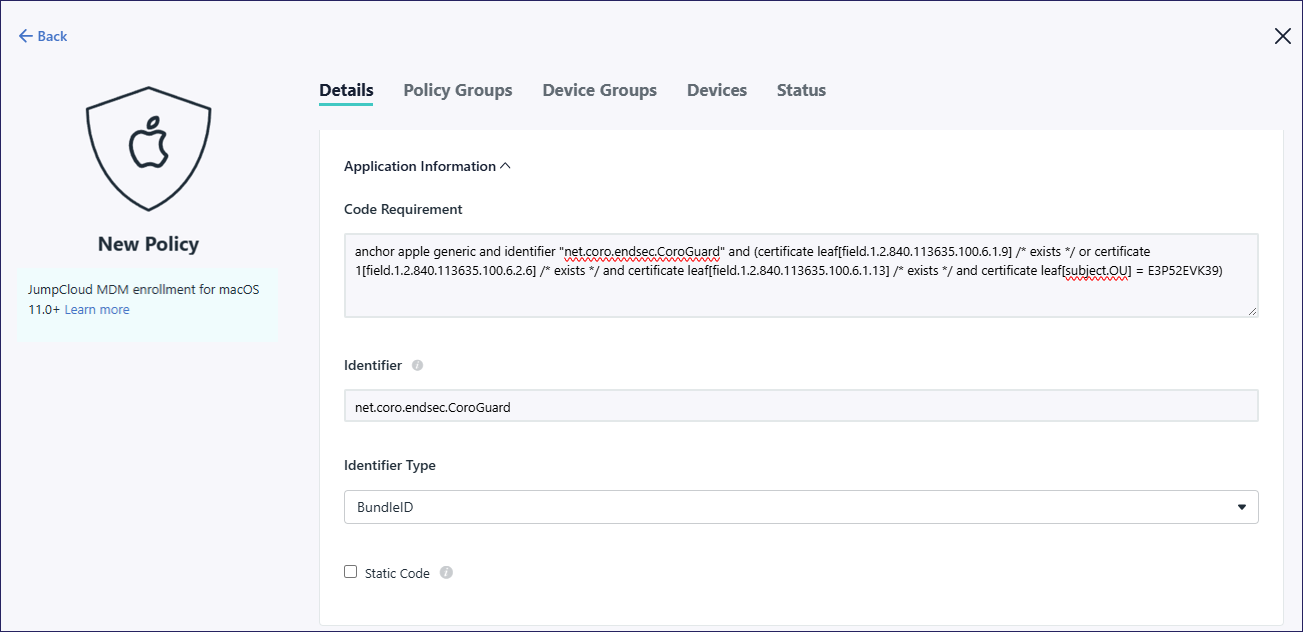This screenshot has width=1303, height=632.
Task: Close the New Policy panel with X
Action: (1282, 36)
